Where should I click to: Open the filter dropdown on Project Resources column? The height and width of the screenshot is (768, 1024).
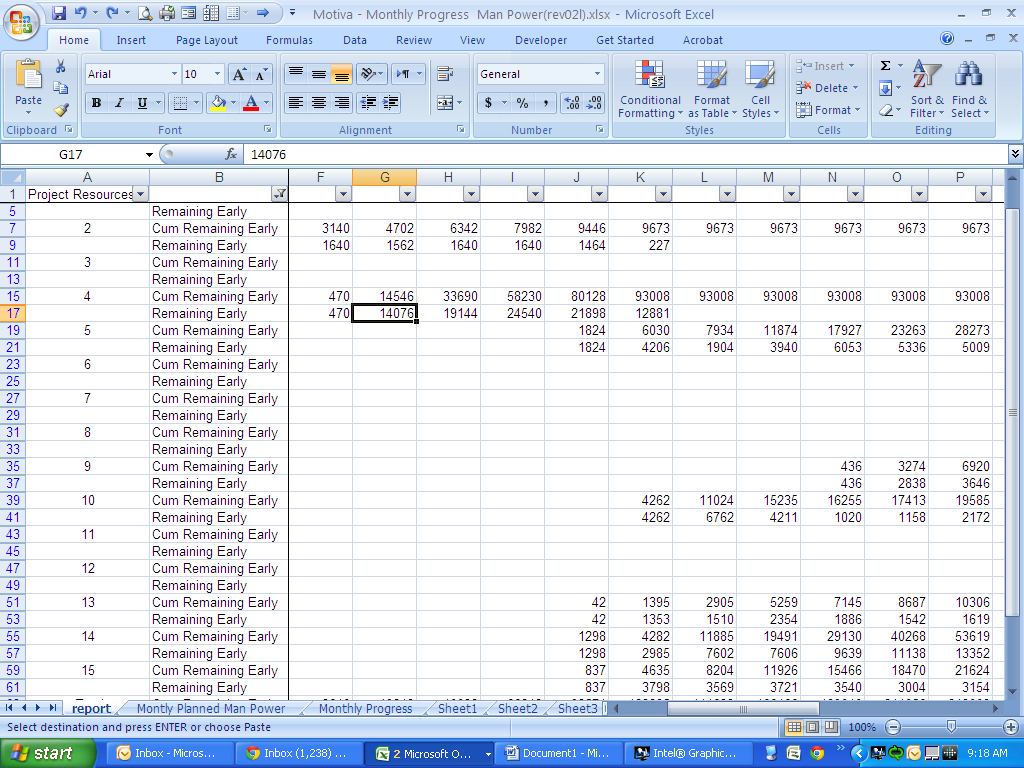[141, 194]
